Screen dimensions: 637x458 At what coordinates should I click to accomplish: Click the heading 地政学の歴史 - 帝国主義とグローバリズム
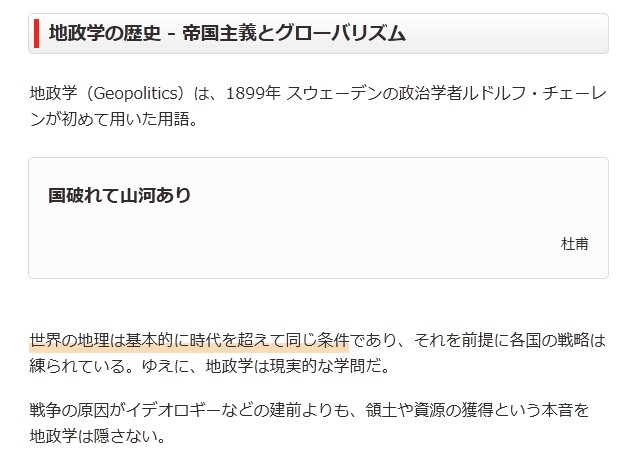point(227,34)
